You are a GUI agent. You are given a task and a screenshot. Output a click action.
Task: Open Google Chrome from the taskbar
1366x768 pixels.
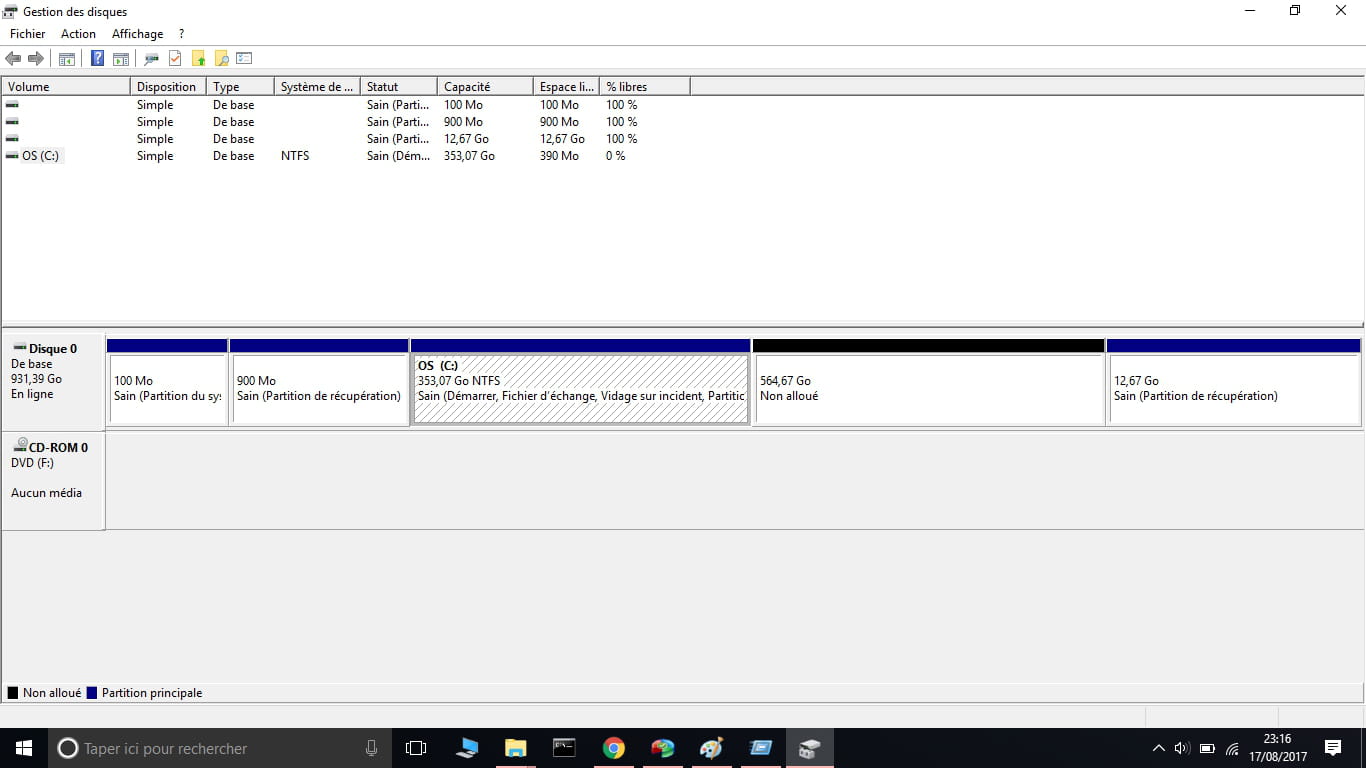(x=614, y=748)
